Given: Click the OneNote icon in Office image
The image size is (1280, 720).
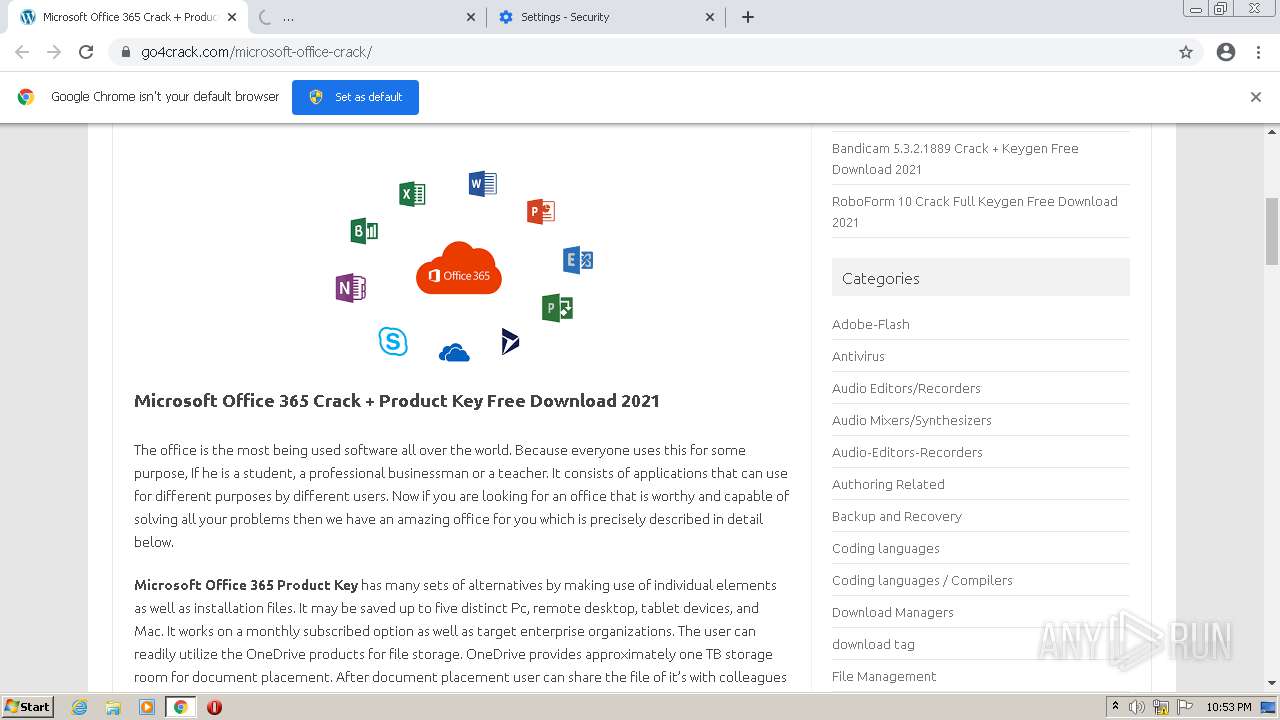Looking at the screenshot, I should (x=351, y=288).
